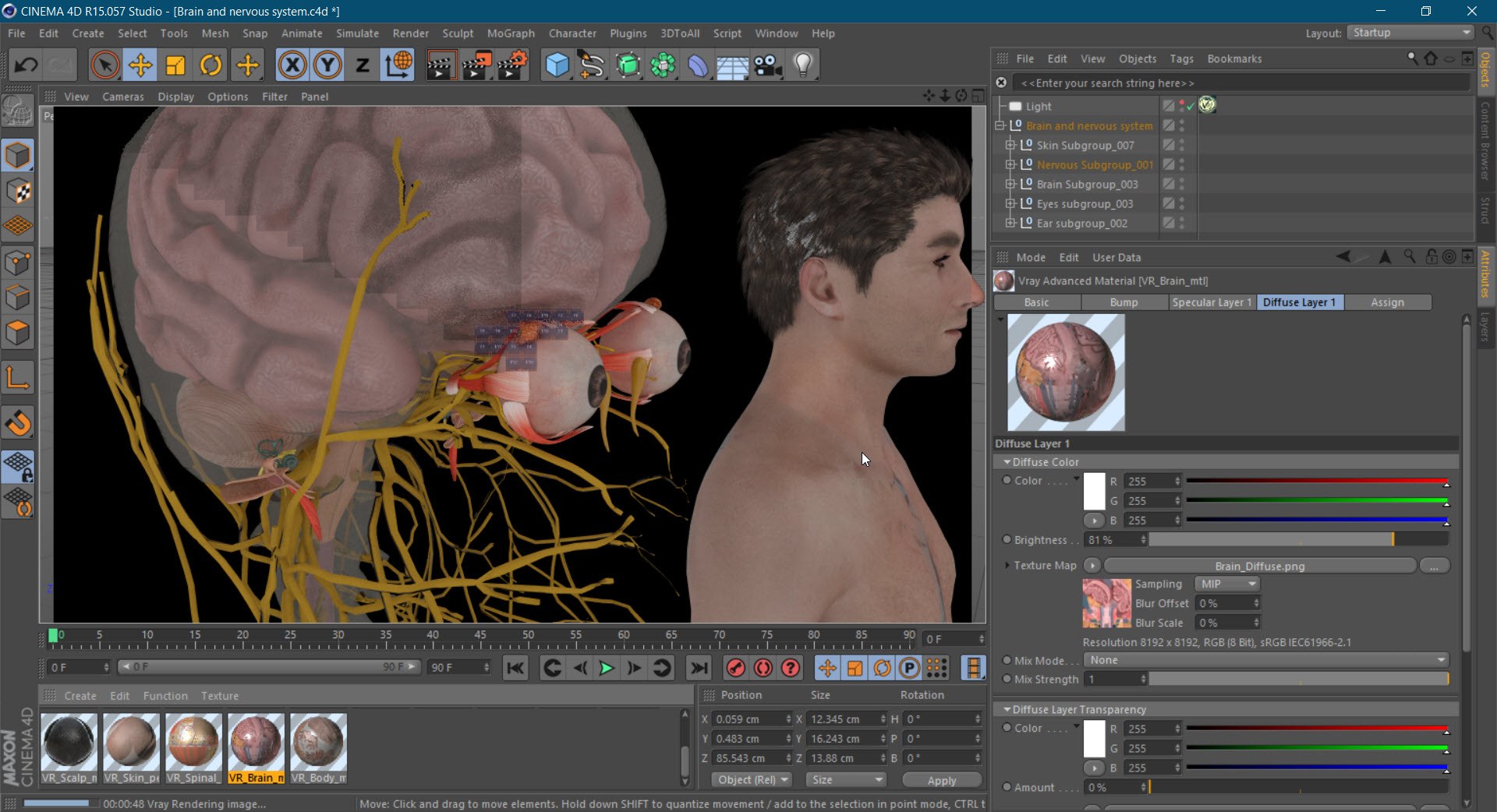Click the Apply coordinates button
Viewport: 1497px width, 812px height.
pyautogui.click(x=942, y=780)
